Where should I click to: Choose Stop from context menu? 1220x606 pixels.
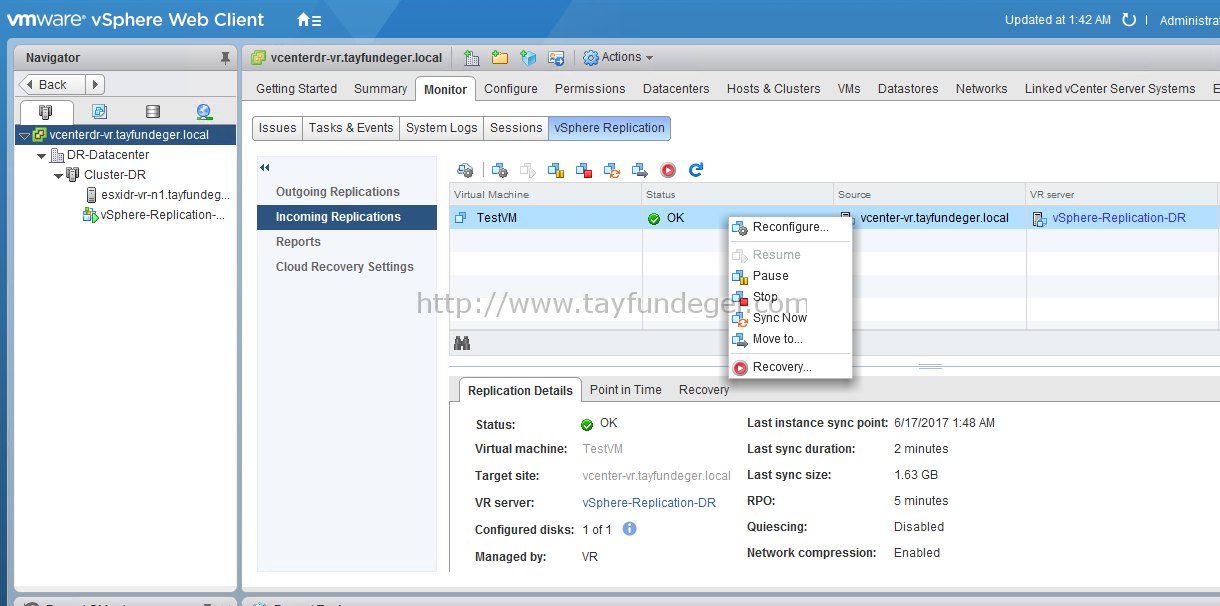(790, 297)
